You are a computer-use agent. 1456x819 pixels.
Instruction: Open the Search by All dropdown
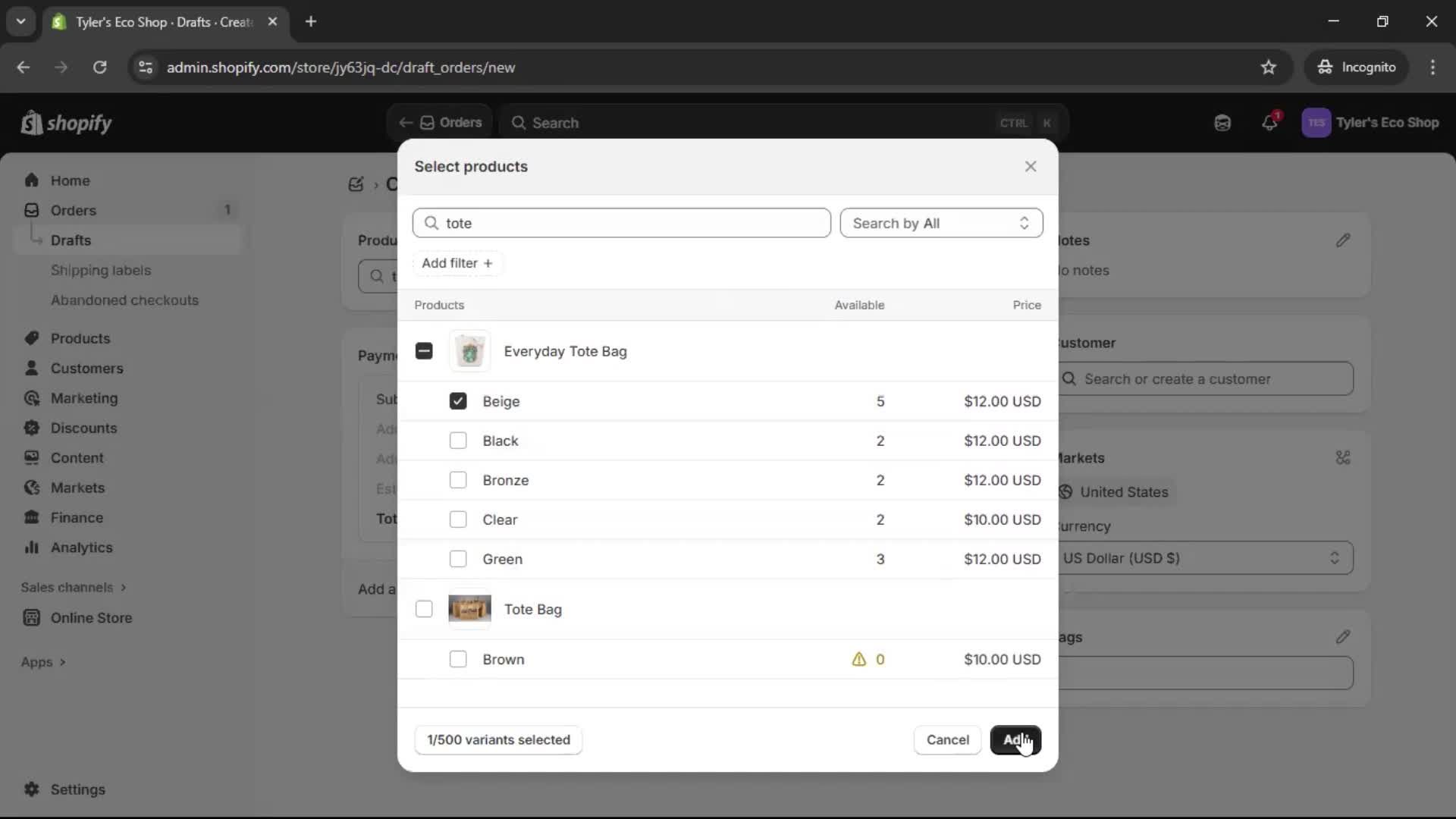tap(941, 223)
